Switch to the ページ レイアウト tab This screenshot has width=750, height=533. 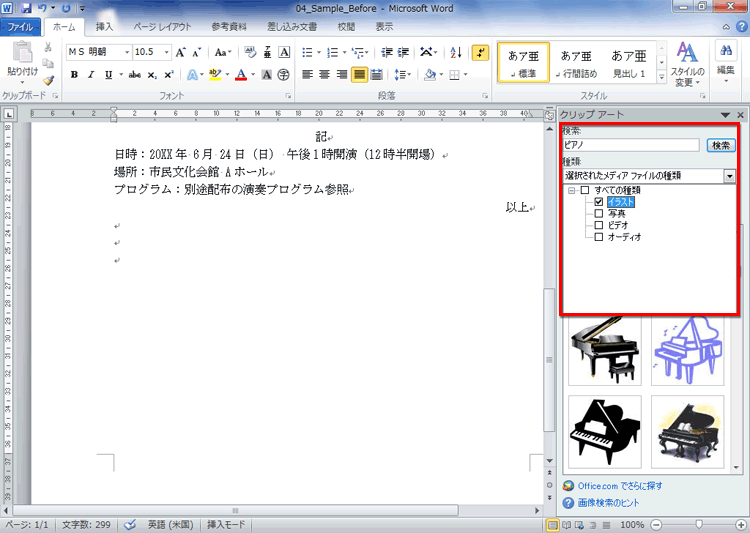[162, 27]
